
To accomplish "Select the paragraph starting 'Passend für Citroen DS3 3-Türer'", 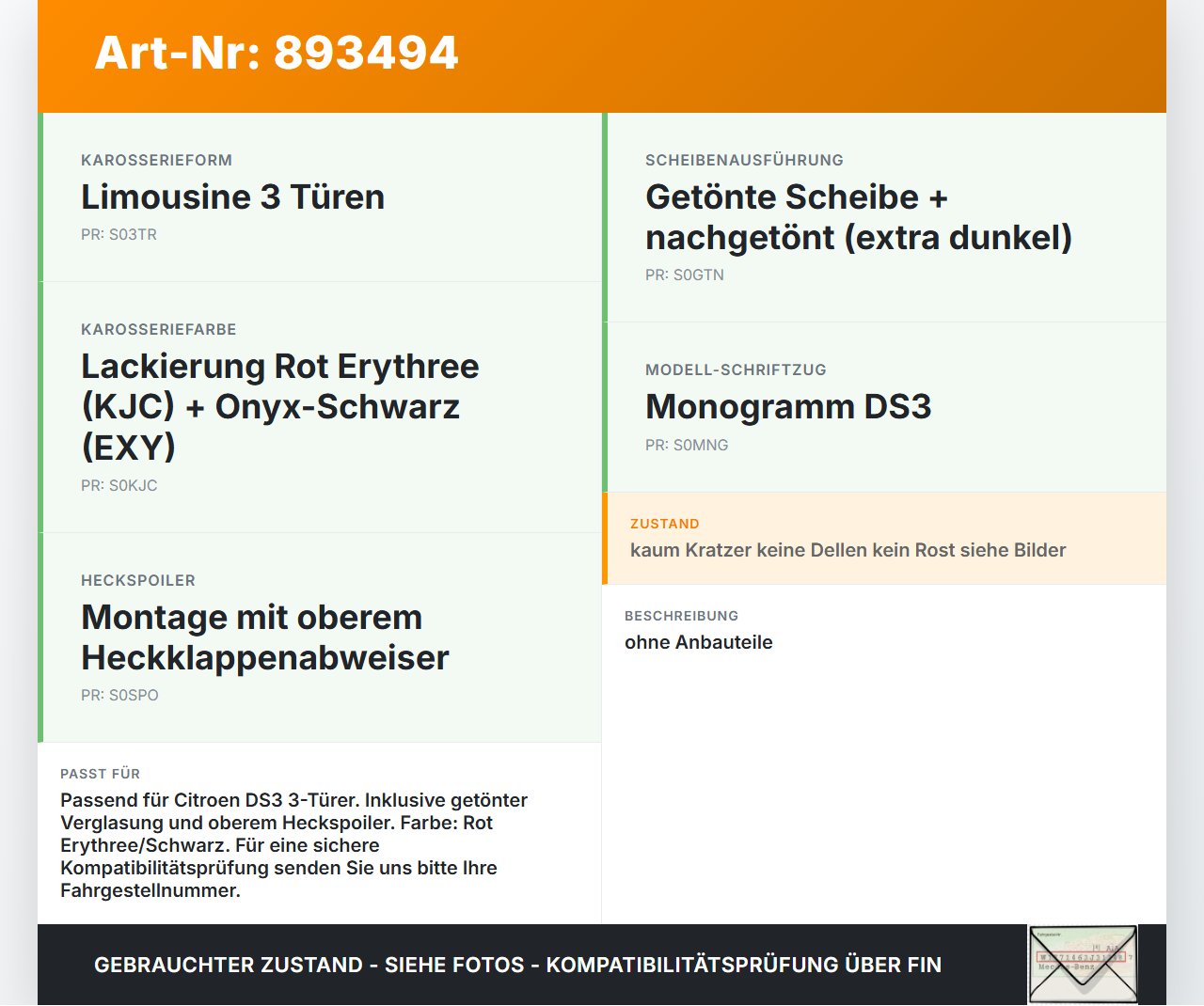I will (x=293, y=845).
